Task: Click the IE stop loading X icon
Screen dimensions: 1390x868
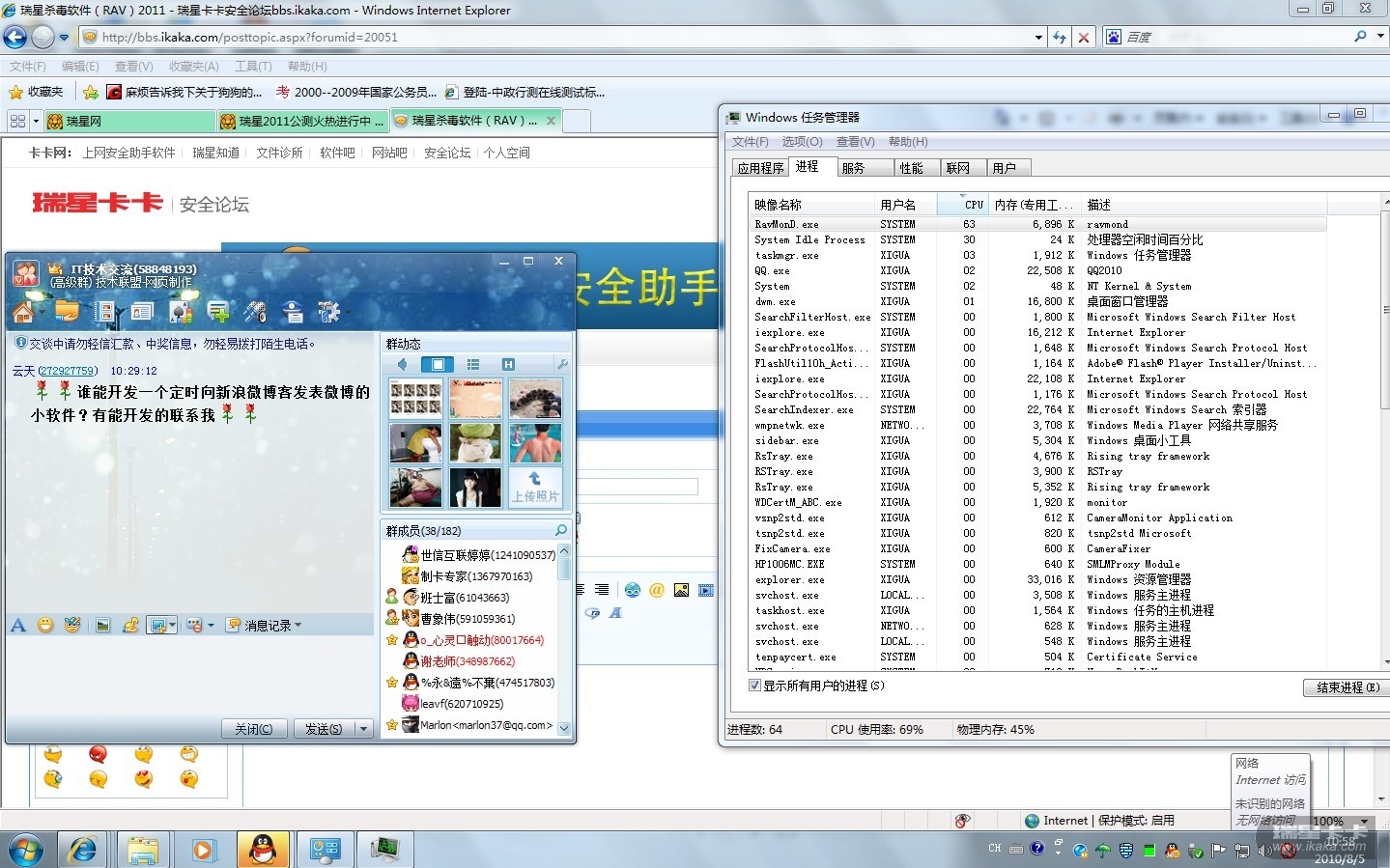Action: tap(1084, 37)
